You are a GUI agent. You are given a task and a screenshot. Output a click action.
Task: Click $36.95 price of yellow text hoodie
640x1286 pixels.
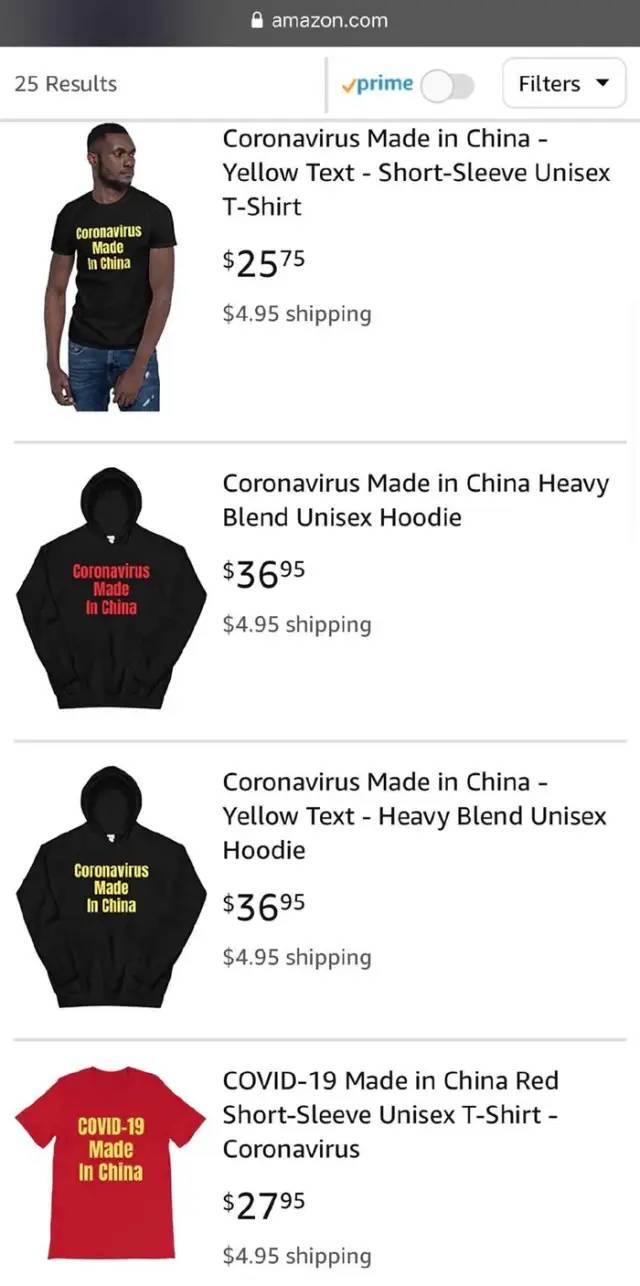point(264,906)
